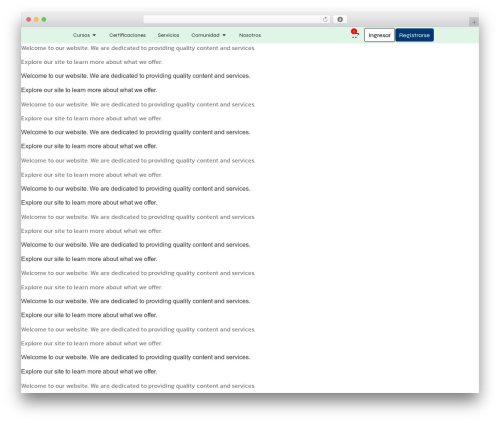Open the Certificaciones menu item
Viewport: 500px width, 423px height.
point(127,35)
